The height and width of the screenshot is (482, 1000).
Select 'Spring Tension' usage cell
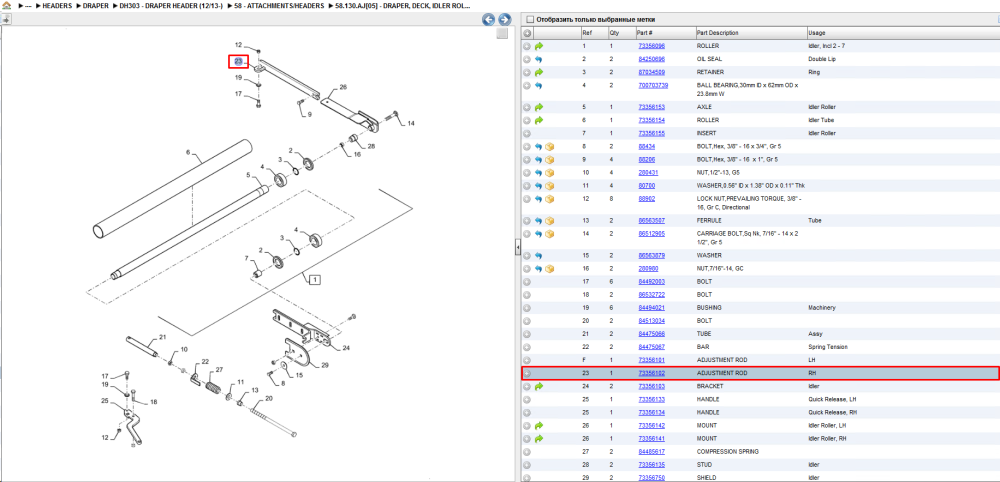pyautogui.click(x=827, y=347)
